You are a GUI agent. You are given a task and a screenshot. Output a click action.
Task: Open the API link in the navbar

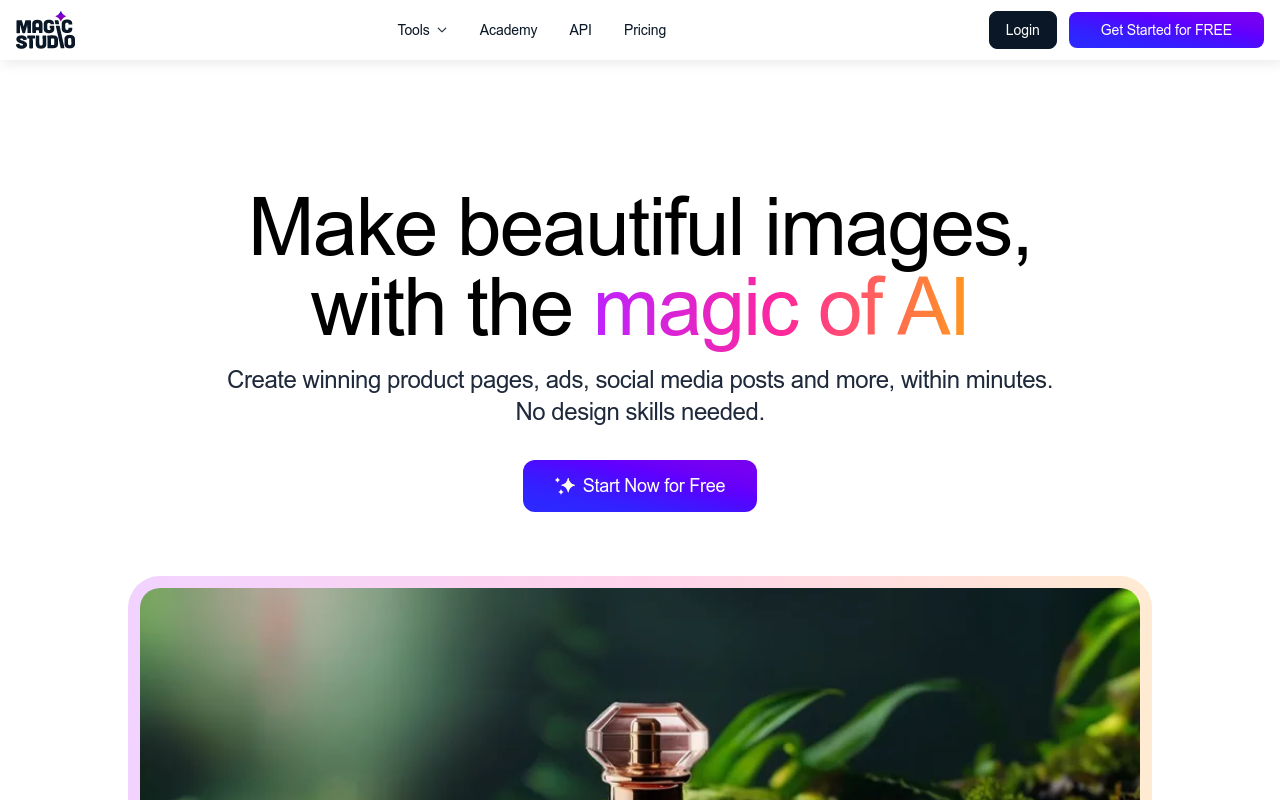point(580,30)
